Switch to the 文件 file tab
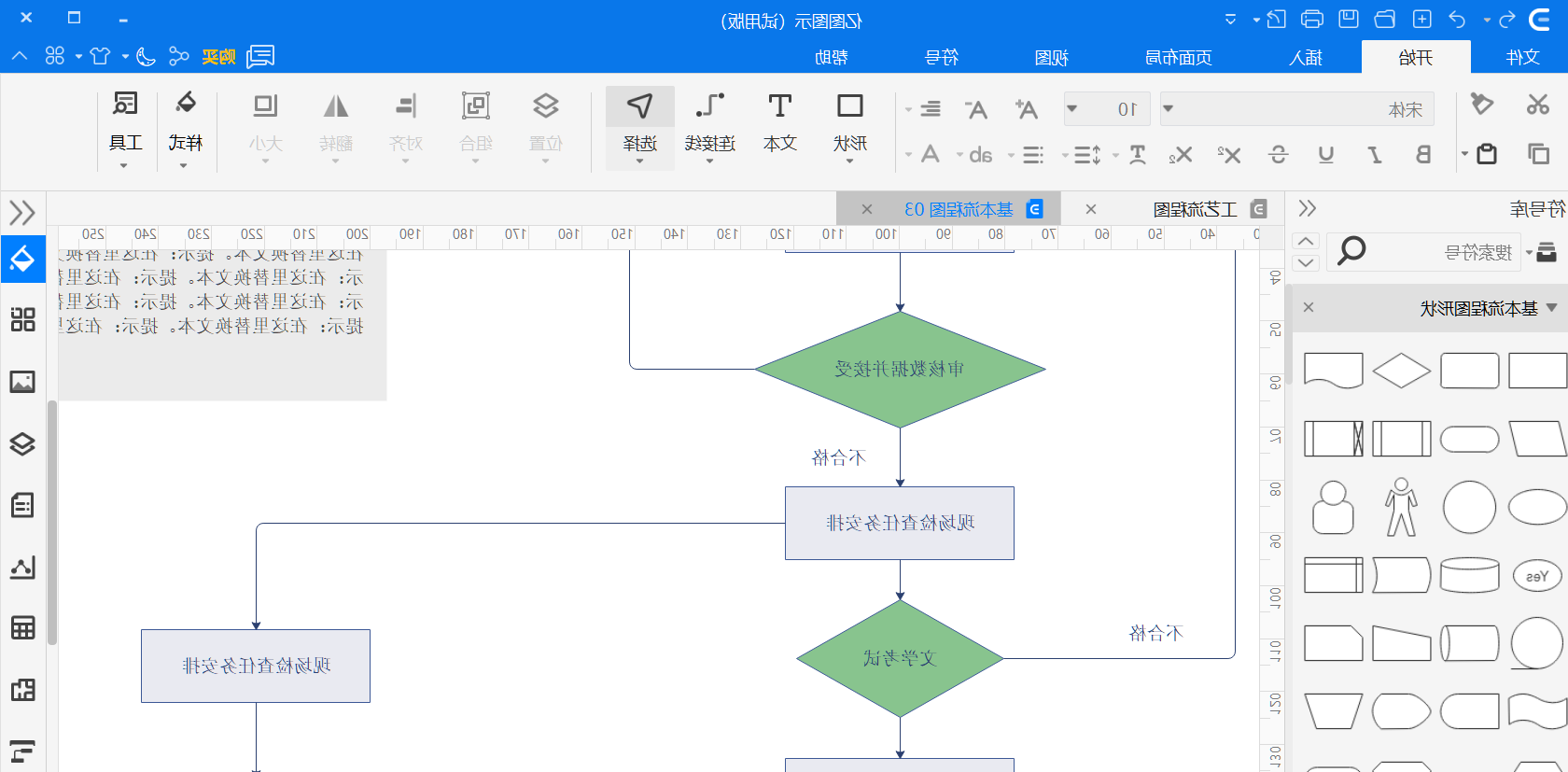Viewport: 1568px width, 772px height. pos(1522,57)
